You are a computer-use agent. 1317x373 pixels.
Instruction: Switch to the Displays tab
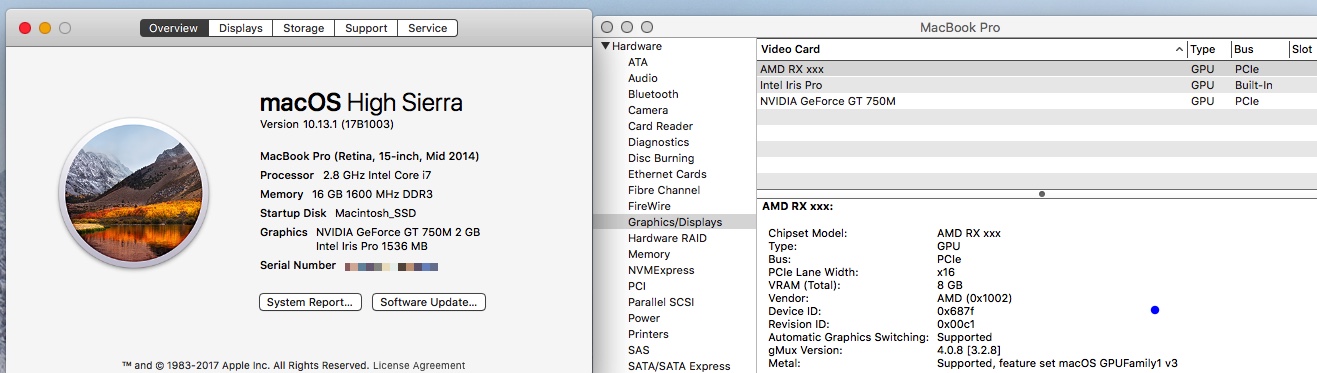point(240,28)
